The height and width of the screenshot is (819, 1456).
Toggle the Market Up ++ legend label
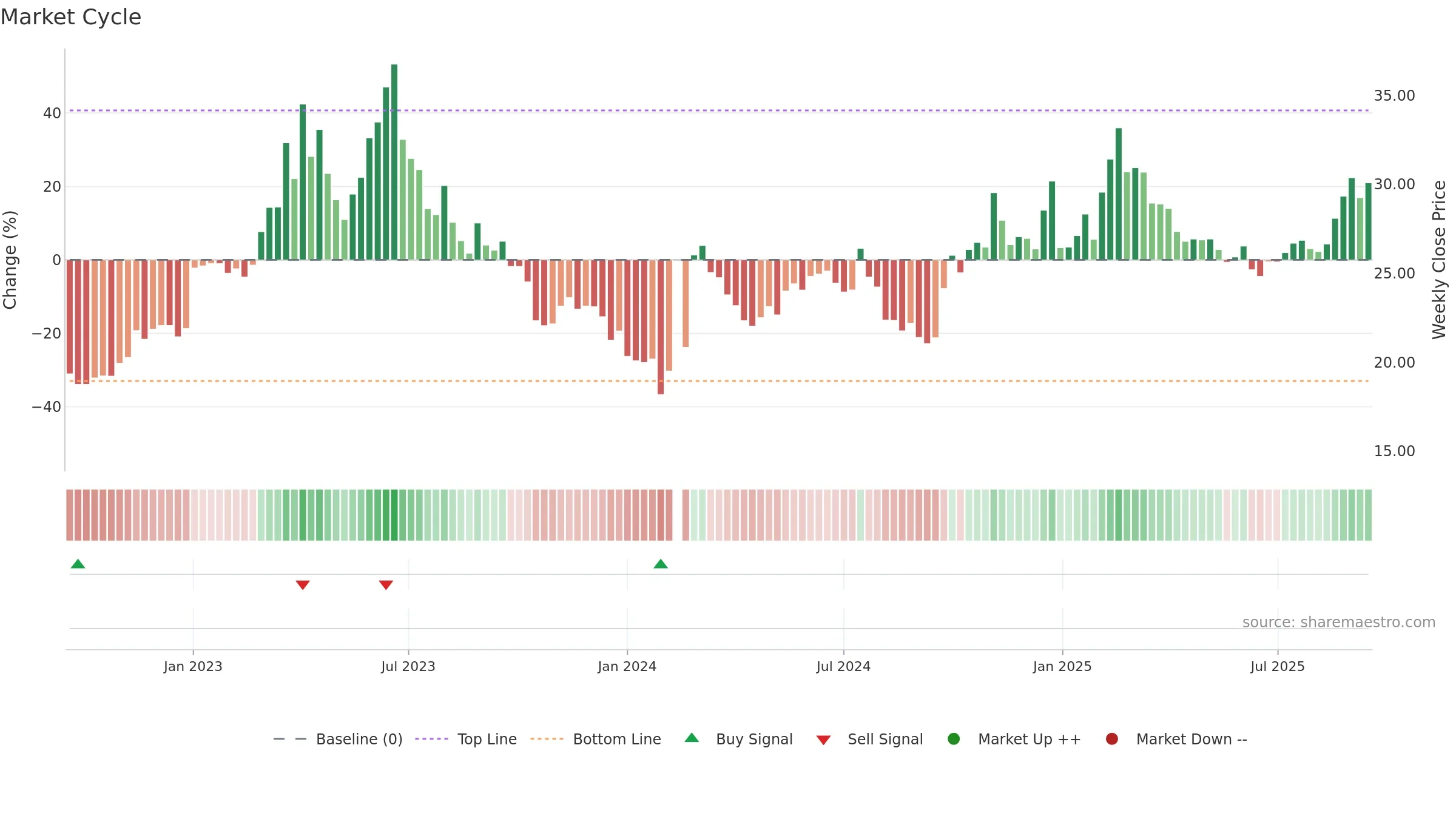pyautogui.click(x=1030, y=739)
